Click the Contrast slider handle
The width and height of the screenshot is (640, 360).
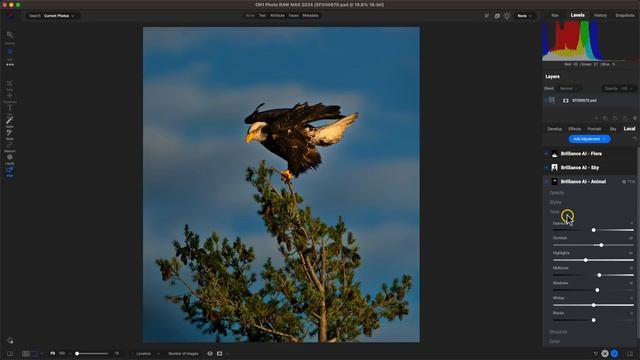point(601,245)
